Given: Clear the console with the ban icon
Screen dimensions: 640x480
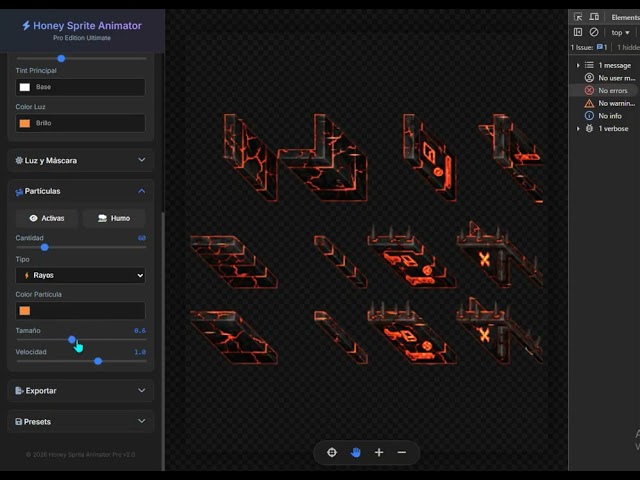Looking at the screenshot, I should point(594,32).
